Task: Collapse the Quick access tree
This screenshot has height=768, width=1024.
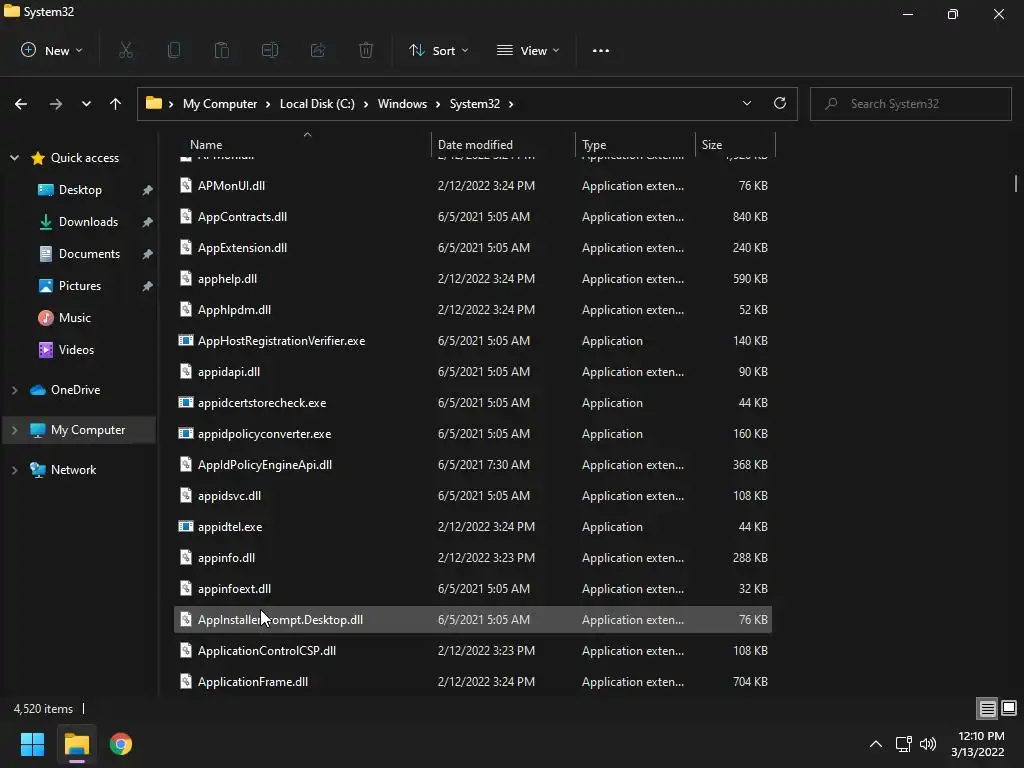Action: (14, 157)
